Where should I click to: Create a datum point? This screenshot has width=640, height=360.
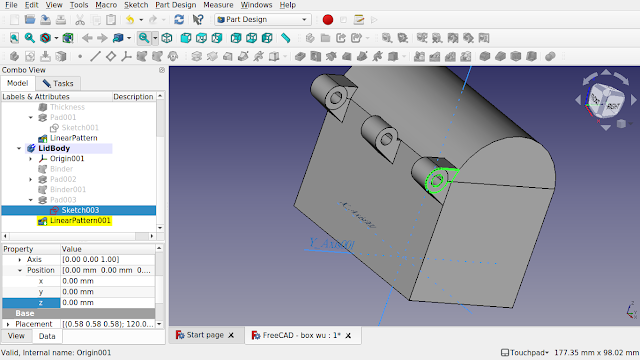tap(80, 56)
